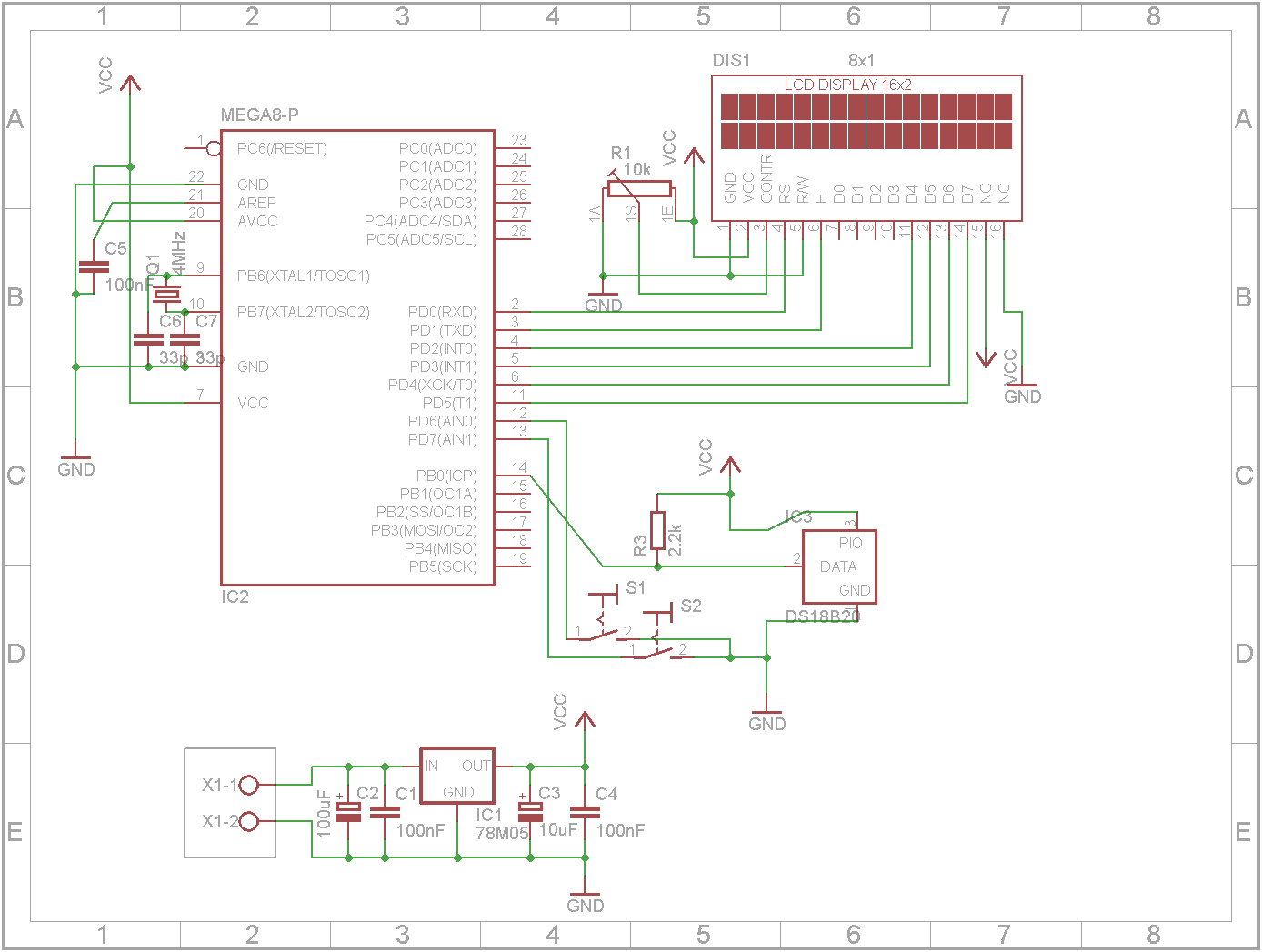Click the PB5(SCK) pin label

click(443, 566)
